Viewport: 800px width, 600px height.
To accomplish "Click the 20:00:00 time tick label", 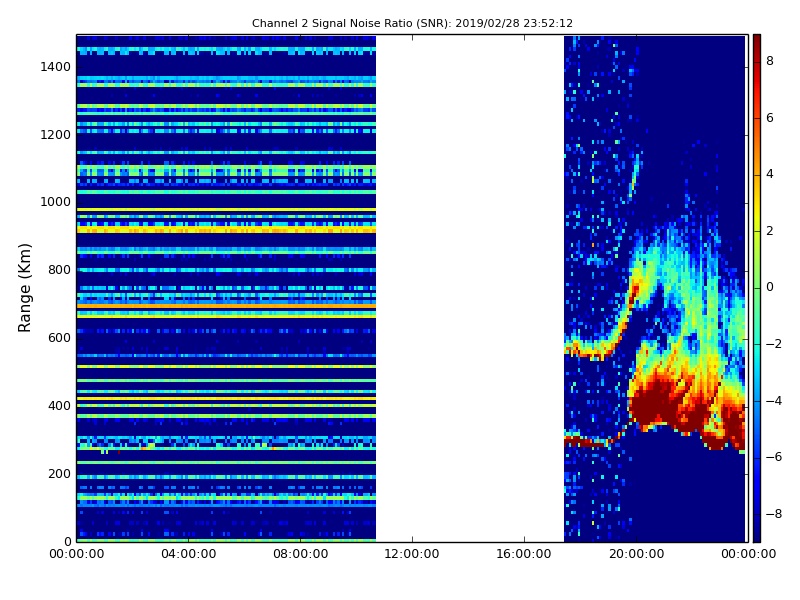I will (x=636, y=554).
